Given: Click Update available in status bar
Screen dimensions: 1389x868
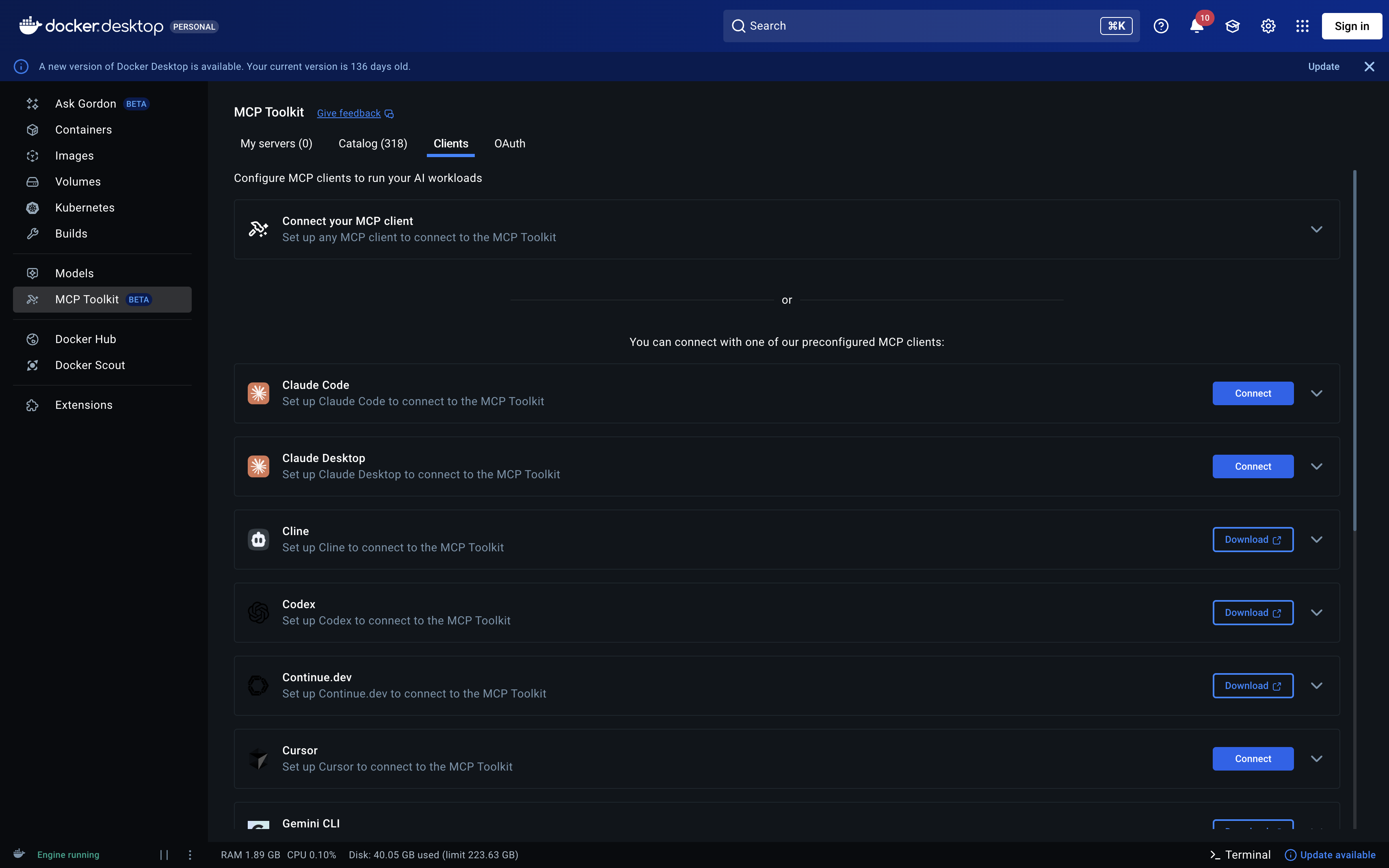Looking at the screenshot, I should [1330, 855].
